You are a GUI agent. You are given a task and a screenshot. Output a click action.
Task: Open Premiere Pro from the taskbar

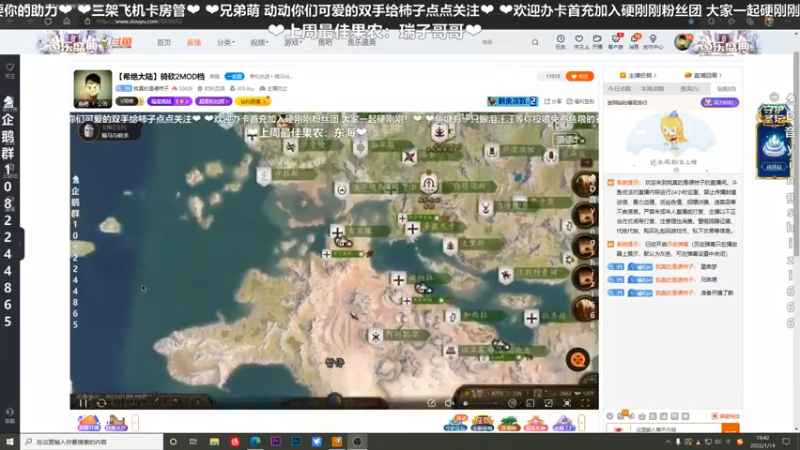point(276,441)
